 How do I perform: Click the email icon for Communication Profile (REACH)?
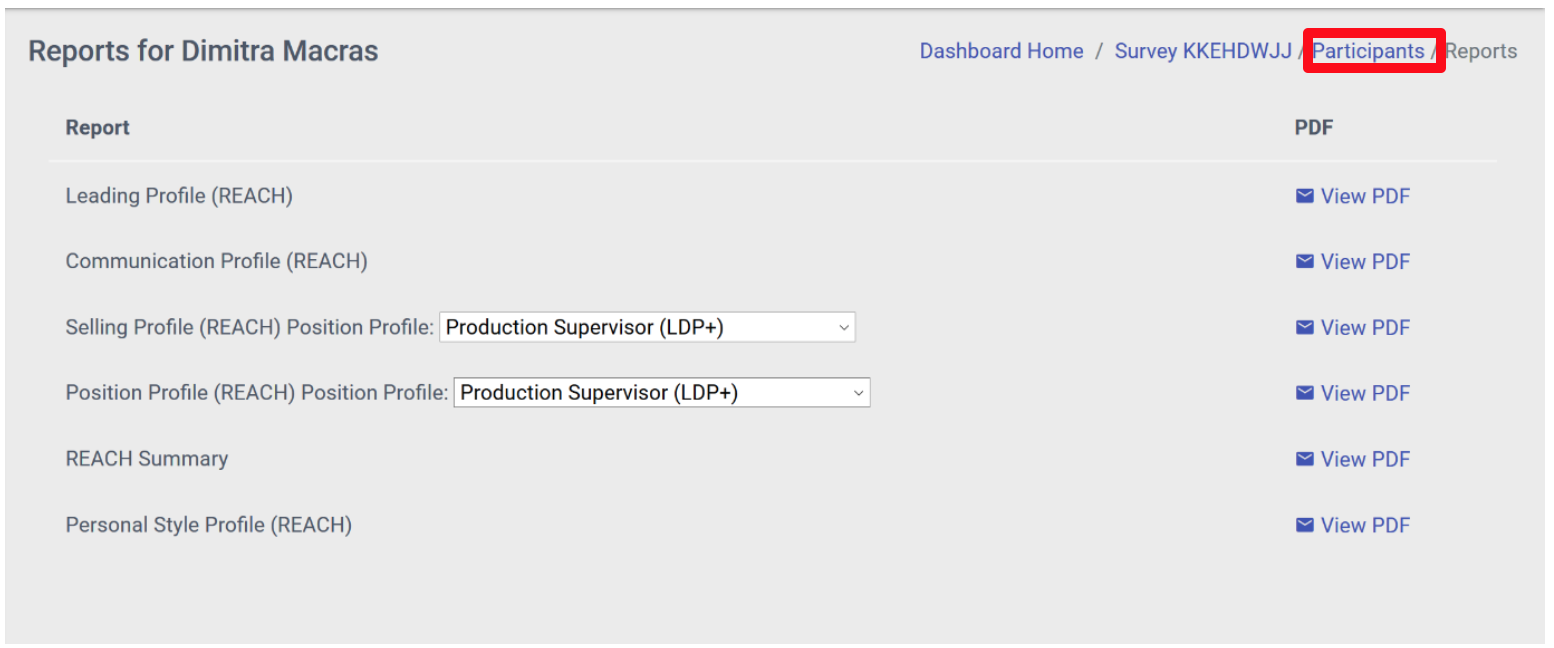[x=1305, y=261]
